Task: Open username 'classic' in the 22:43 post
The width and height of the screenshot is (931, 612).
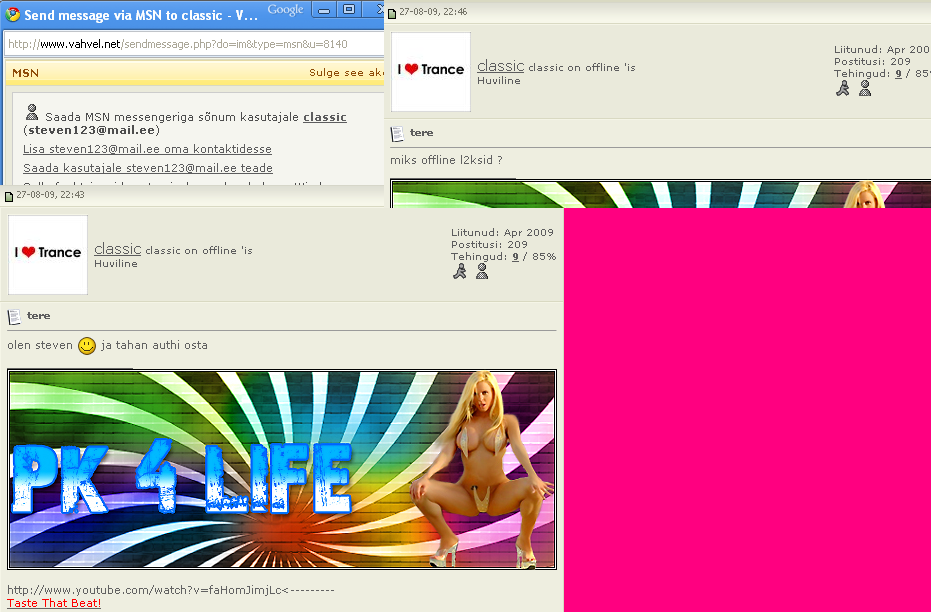Action: coord(117,249)
